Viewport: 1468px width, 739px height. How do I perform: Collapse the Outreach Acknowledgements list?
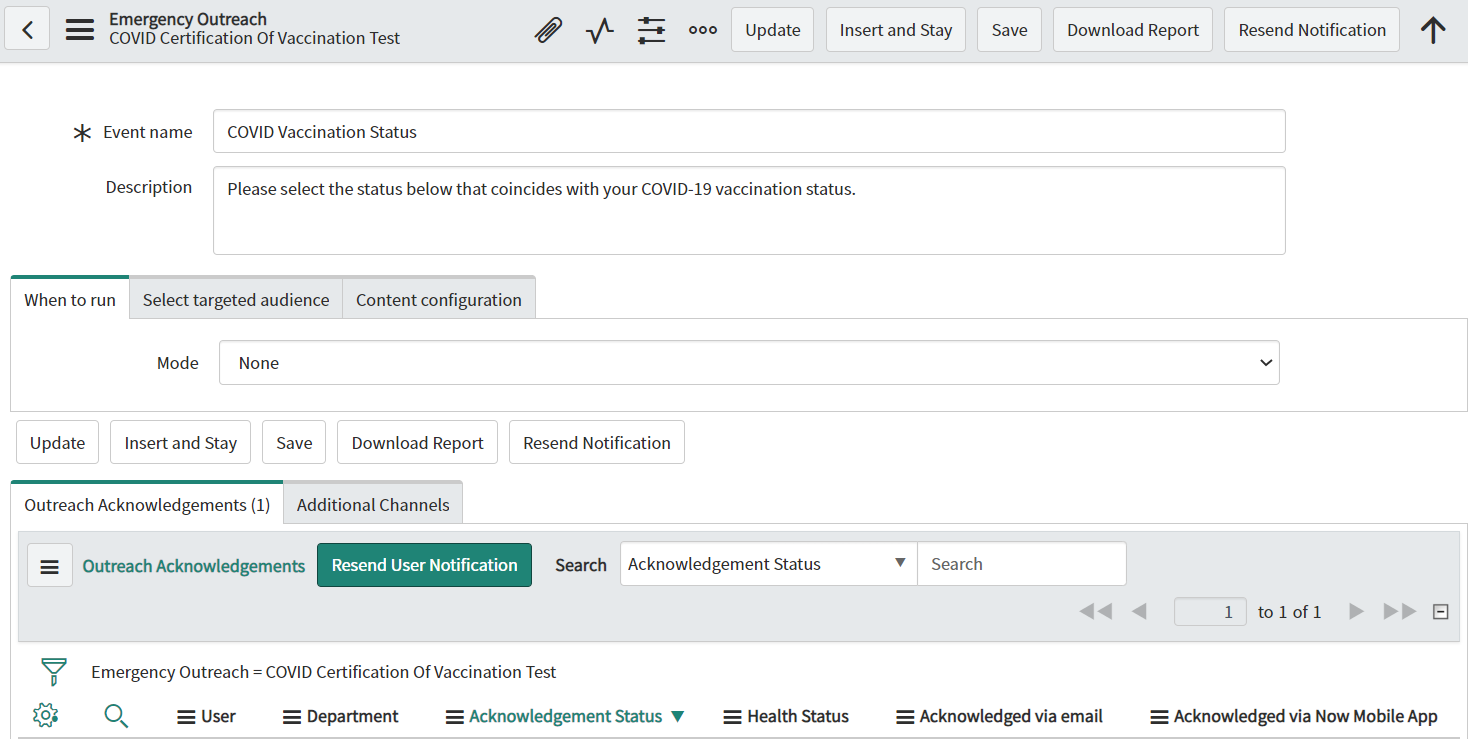click(1440, 612)
